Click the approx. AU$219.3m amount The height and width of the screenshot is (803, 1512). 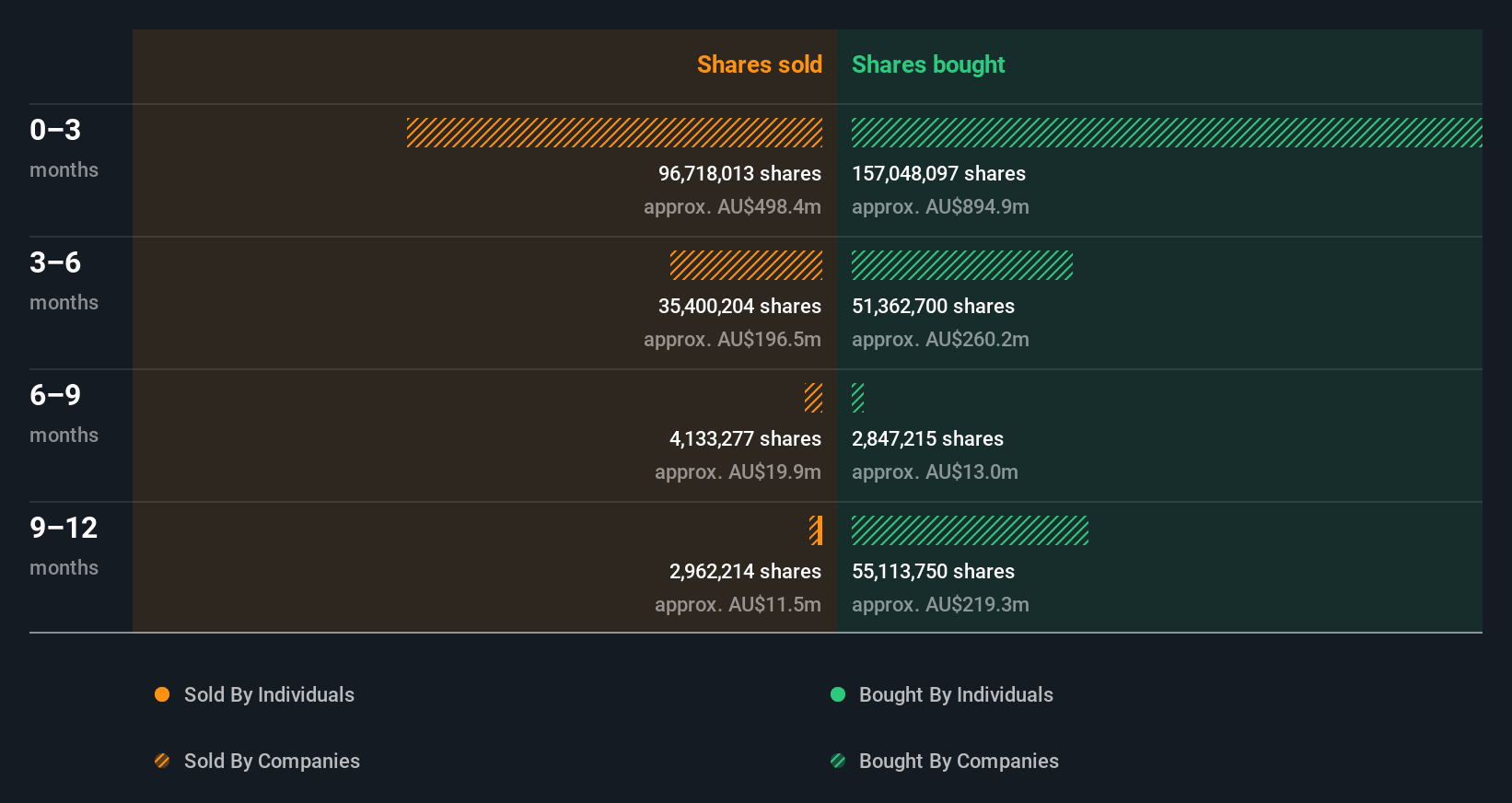click(940, 604)
